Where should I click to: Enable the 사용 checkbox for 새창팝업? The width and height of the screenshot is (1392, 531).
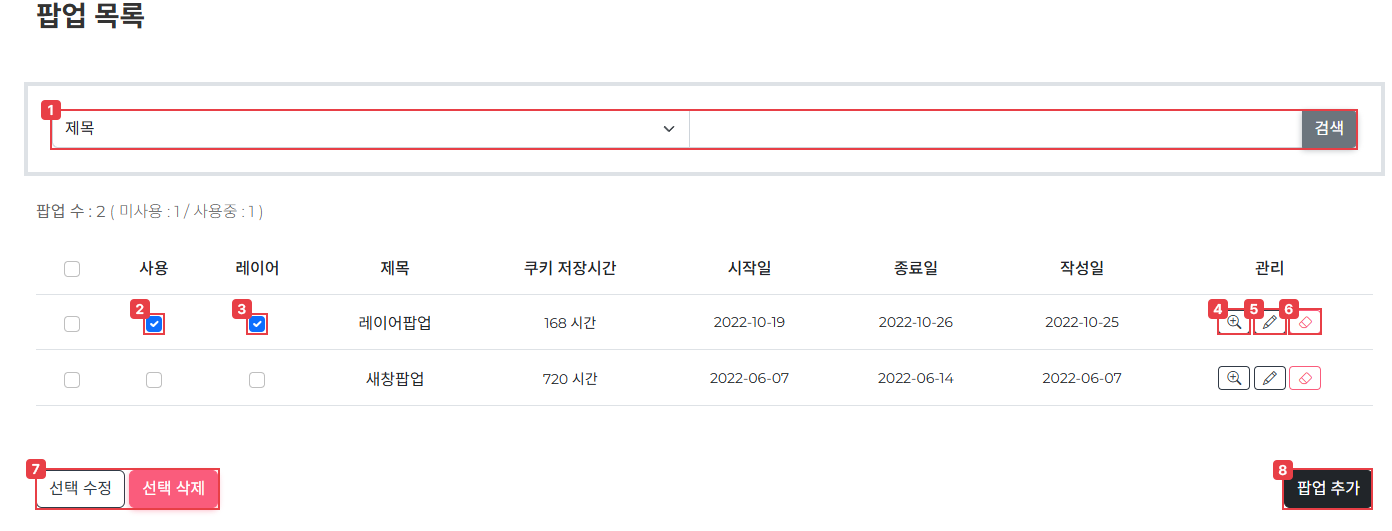pyautogui.click(x=154, y=380)
